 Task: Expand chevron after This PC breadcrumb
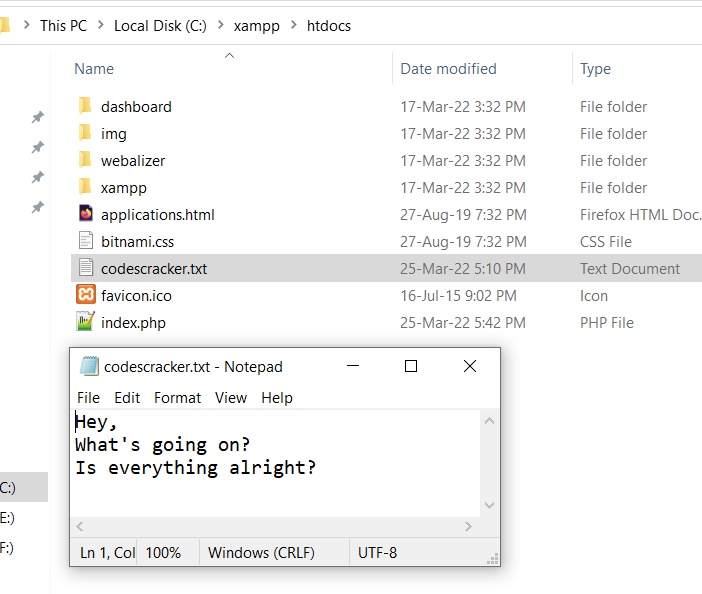(101, 25)
